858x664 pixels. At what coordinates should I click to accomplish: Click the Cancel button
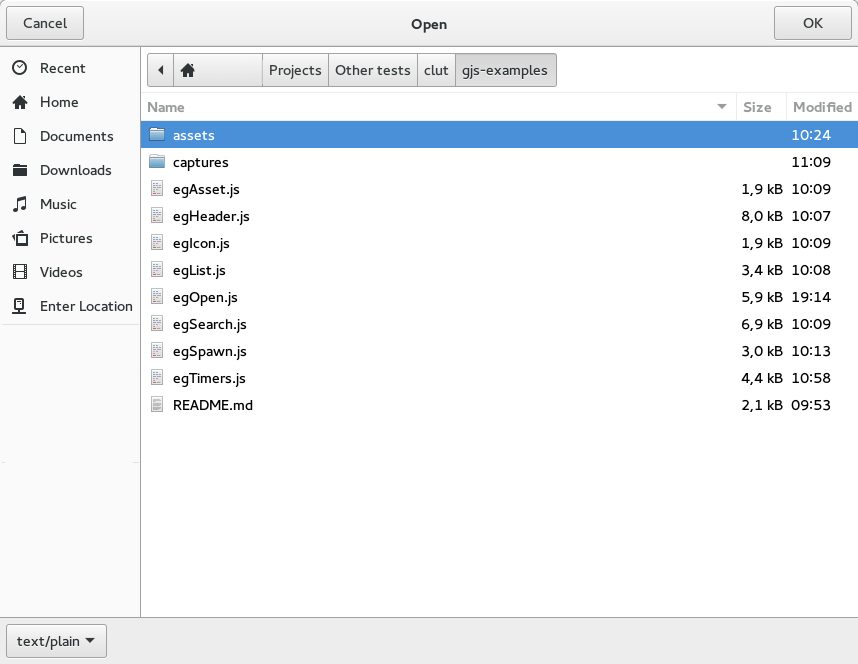click(x=45, y=23)
